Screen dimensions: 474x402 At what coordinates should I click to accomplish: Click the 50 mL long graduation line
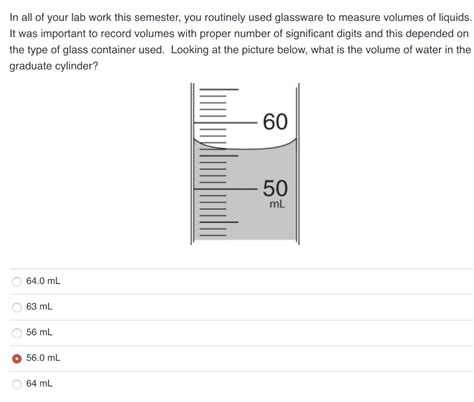tap(225, 189)
